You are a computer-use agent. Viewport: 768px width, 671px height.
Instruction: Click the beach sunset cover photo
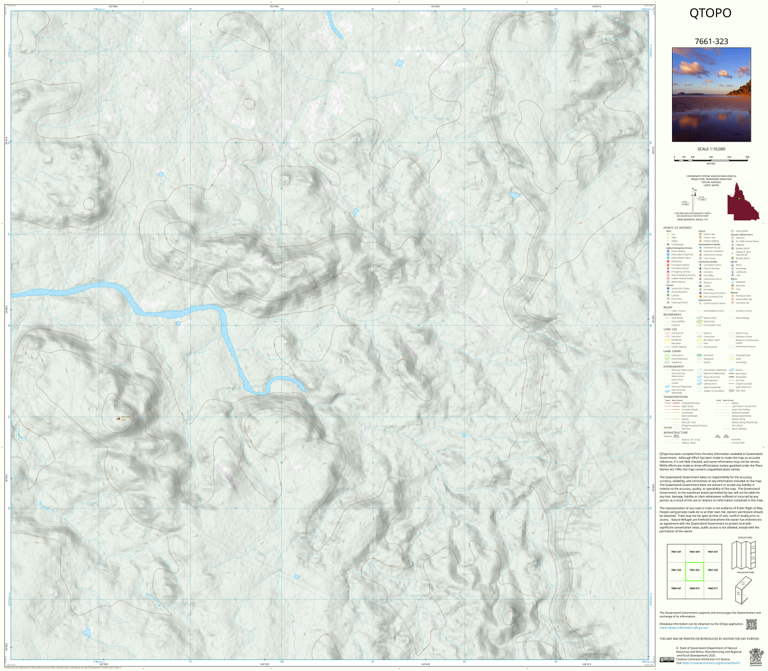tap(711, 95)
